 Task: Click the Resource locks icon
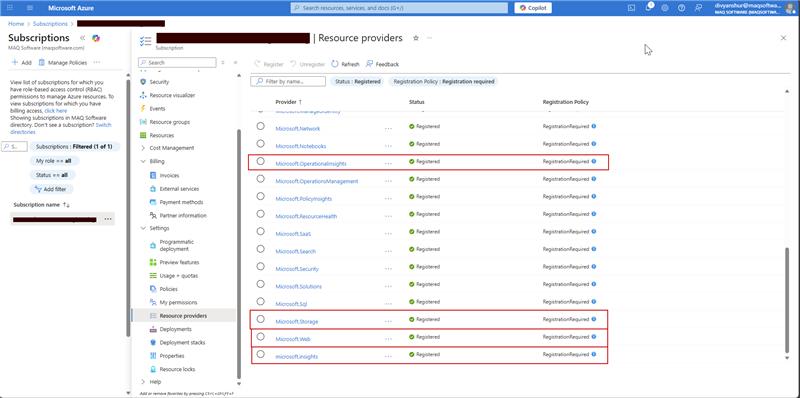click(153, 369)
